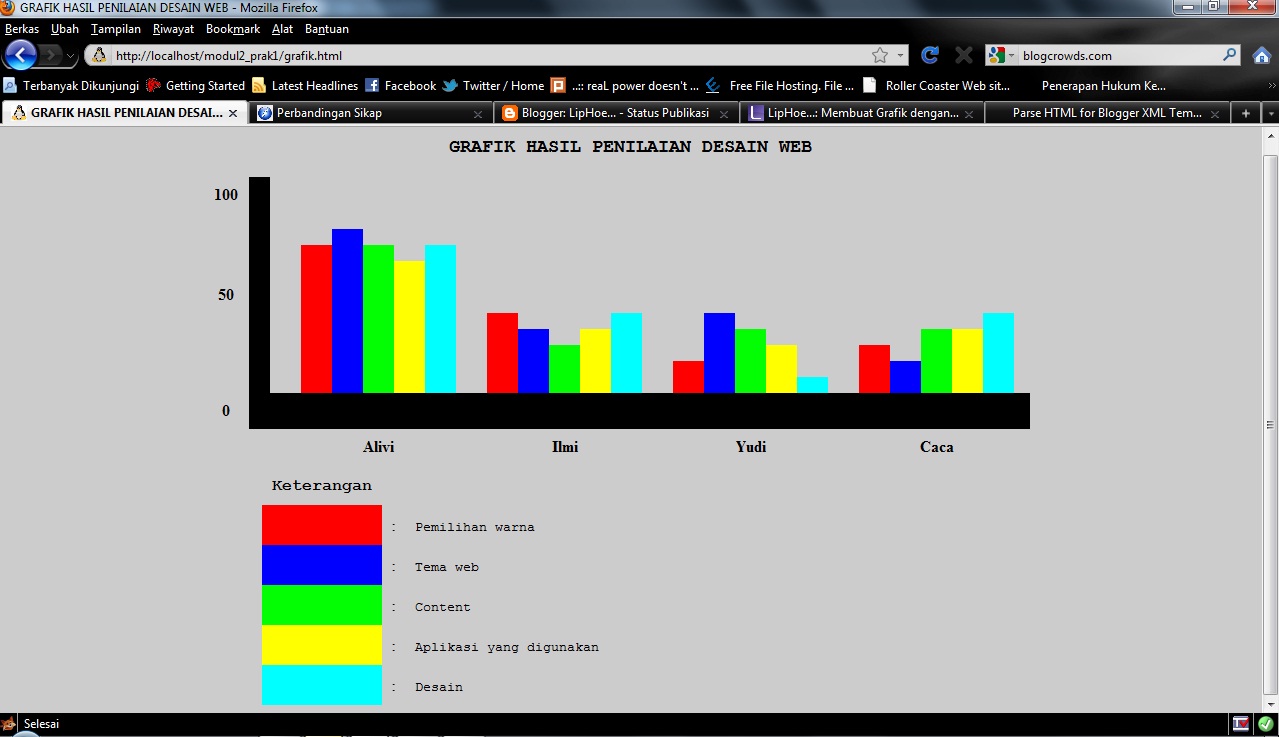The height and width of the screenshot is (737, 1279).
Task: Click the back navigation arrow
Action: (20, 56)
